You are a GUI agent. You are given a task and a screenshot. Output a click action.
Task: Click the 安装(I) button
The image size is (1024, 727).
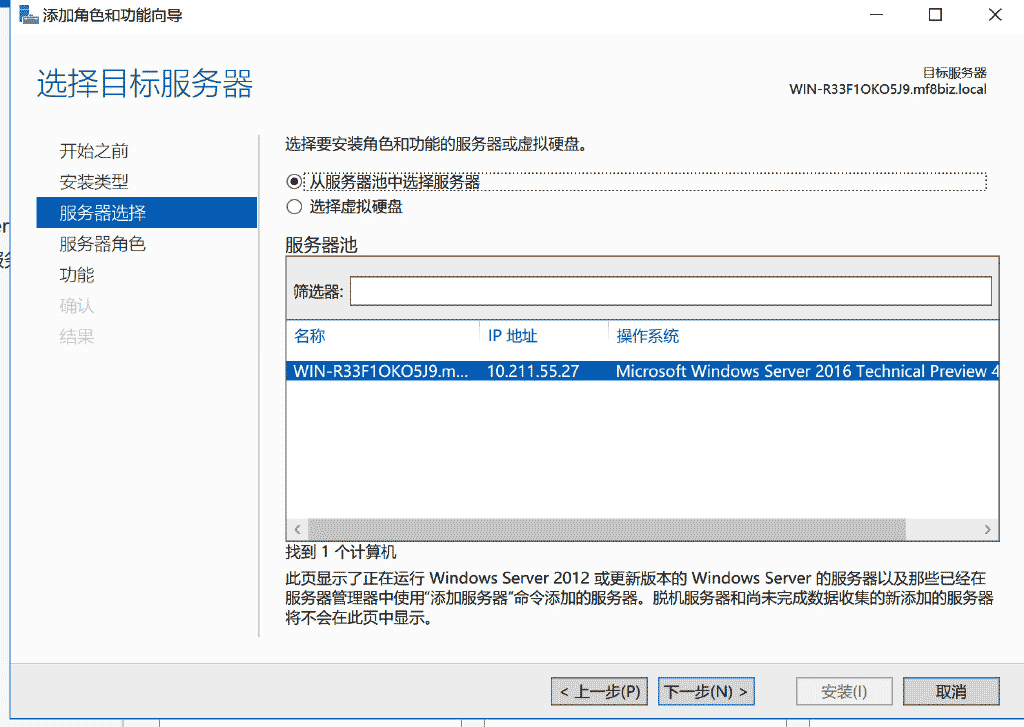click(843, 690)
